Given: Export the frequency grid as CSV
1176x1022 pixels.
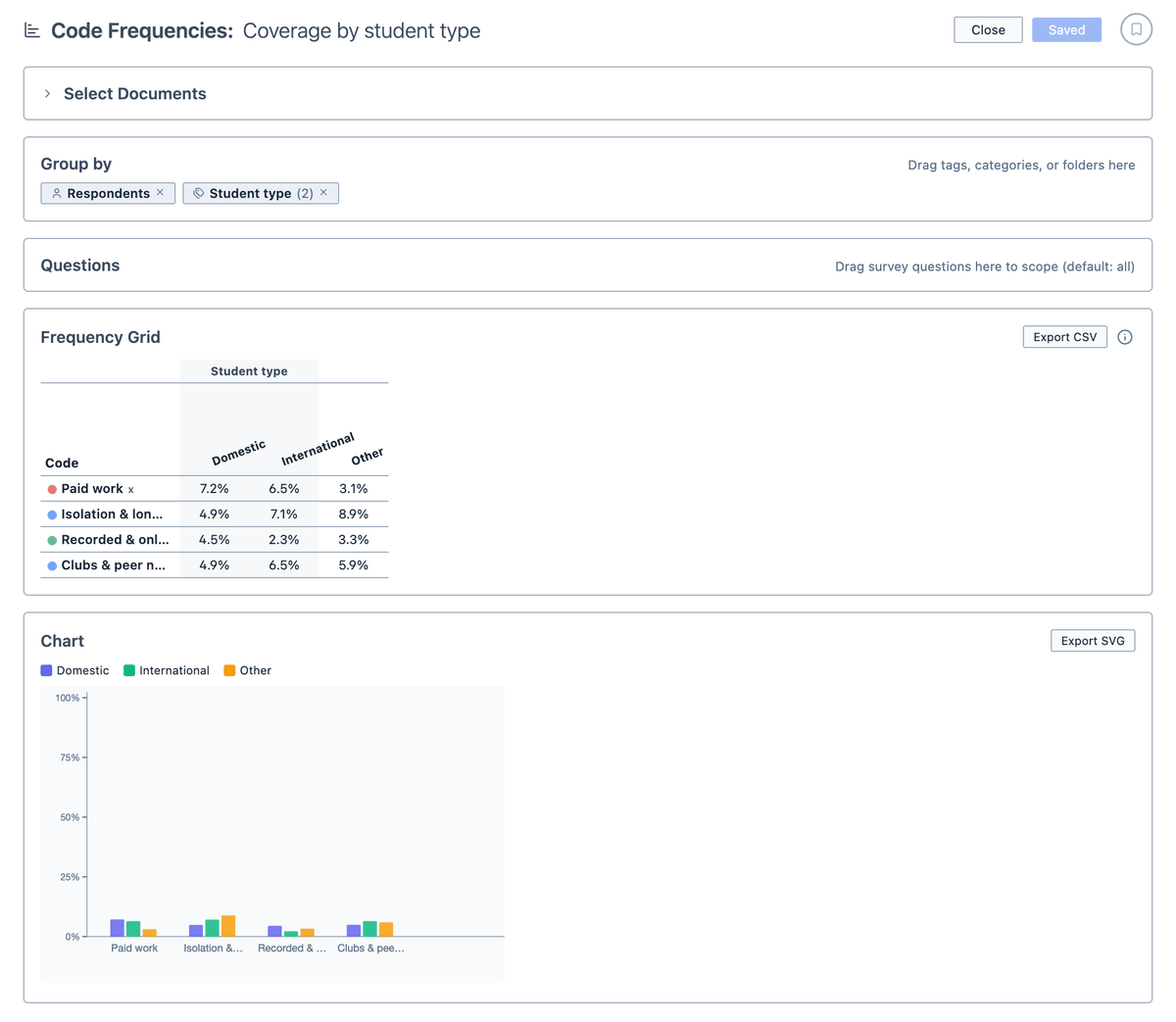Looking at the screenshot, I should pyautogui.click(x=1065, y=337).
